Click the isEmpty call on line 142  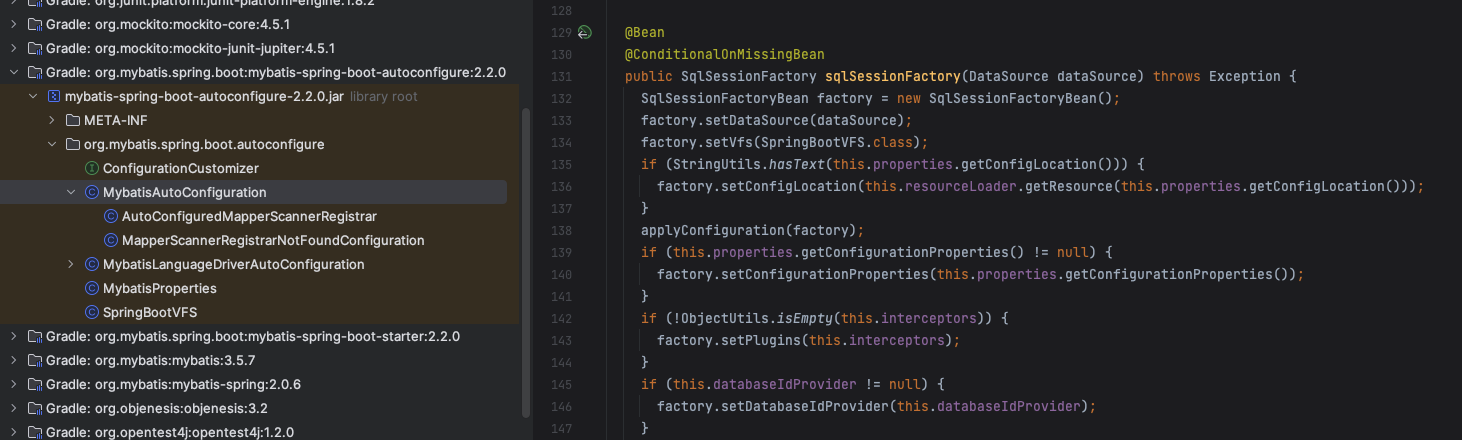805,318
